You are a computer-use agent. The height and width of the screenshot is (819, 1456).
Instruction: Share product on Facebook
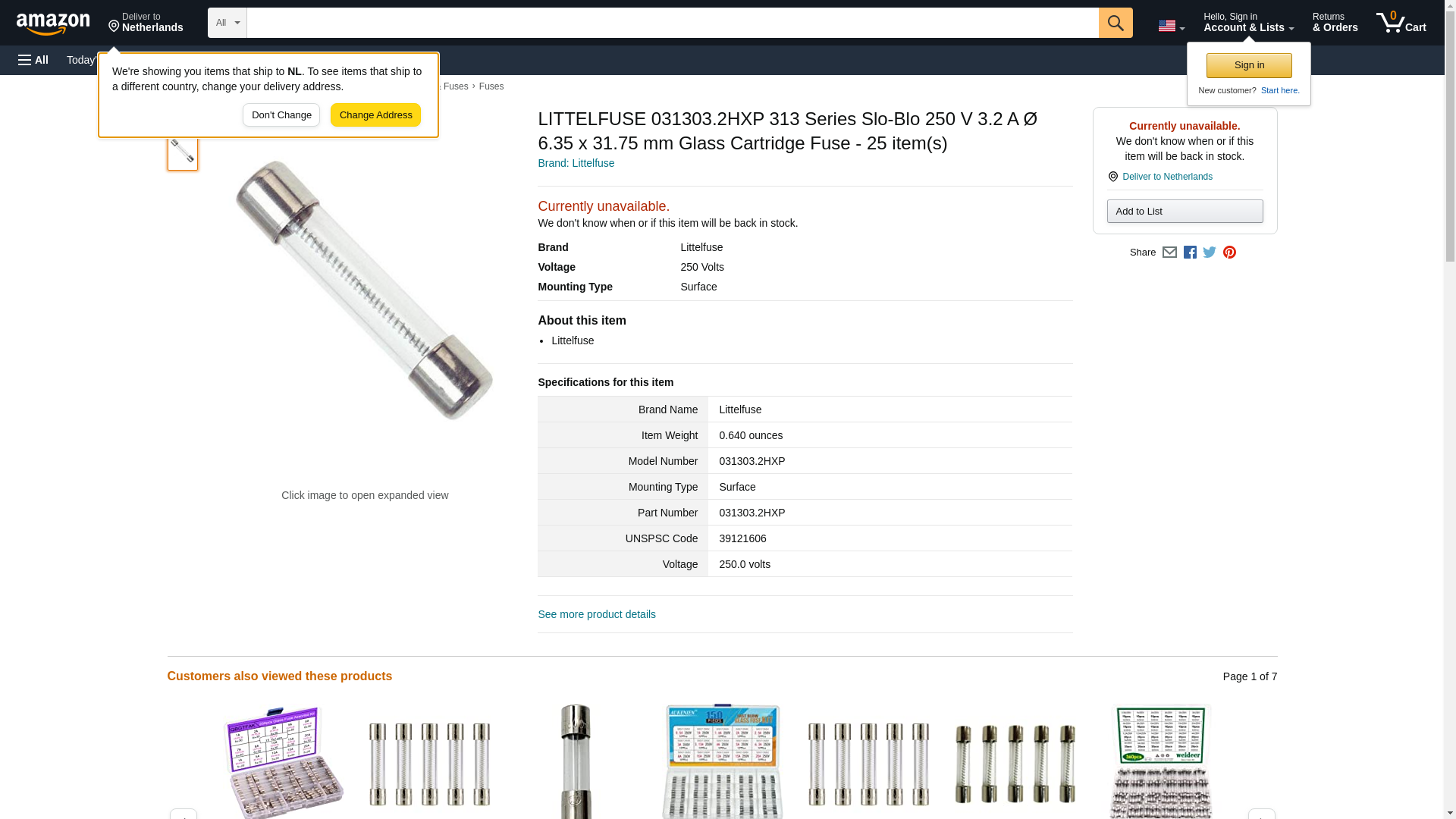click(1190, 253)
